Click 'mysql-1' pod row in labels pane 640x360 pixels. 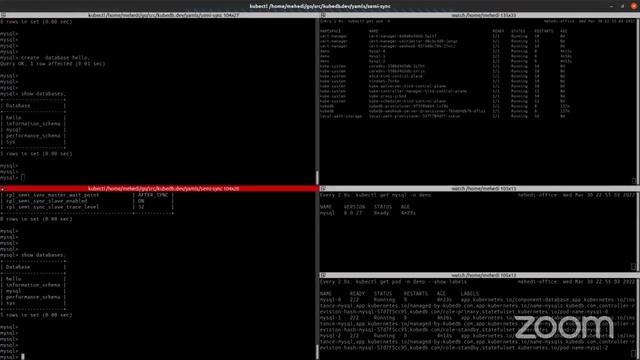click(x=478, y=324)
